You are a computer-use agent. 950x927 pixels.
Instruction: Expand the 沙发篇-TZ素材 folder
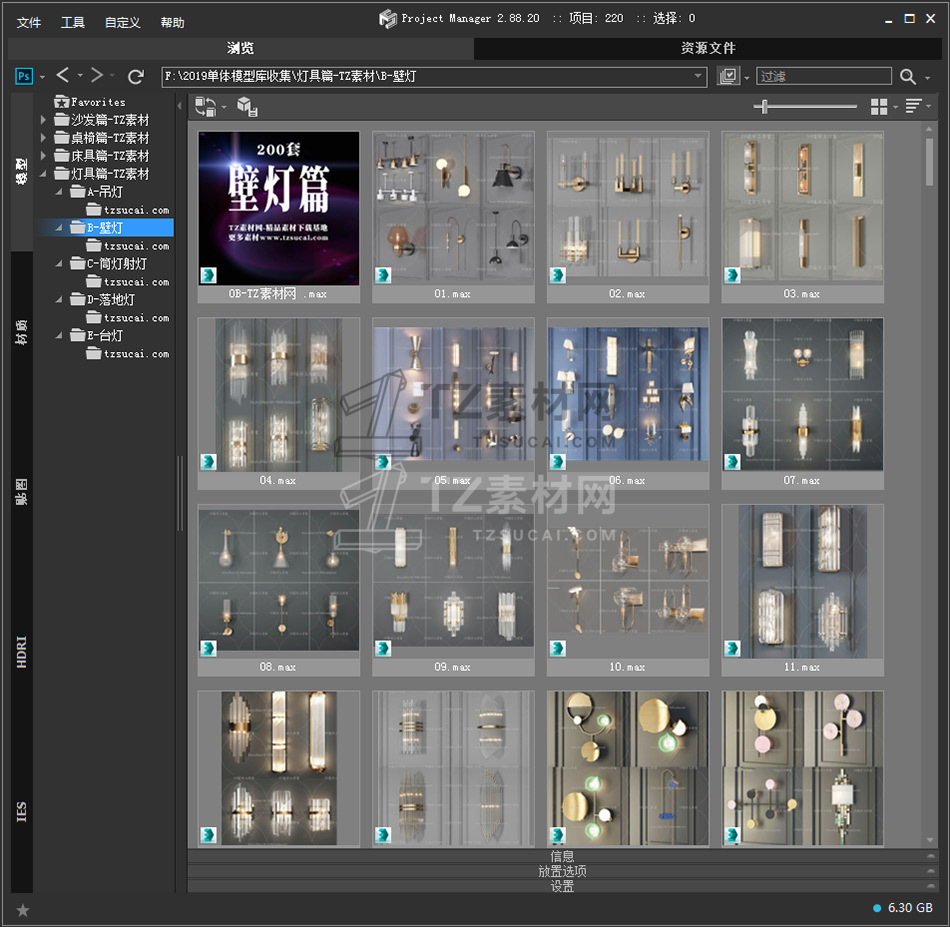[43, 120]
